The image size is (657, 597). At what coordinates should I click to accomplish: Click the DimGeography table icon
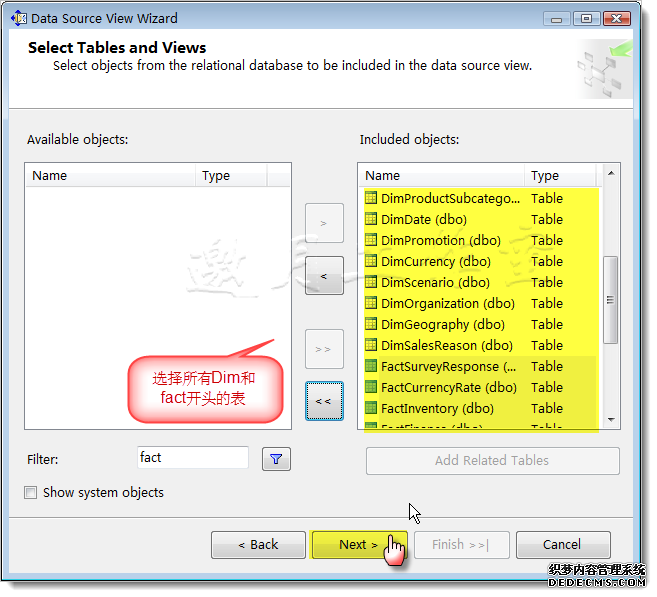click(371, 324)
